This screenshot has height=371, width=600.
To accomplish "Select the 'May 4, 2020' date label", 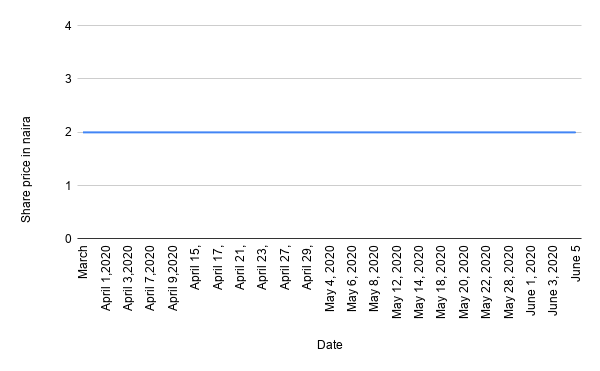I will pyautogui.click(x=329, y=279).
